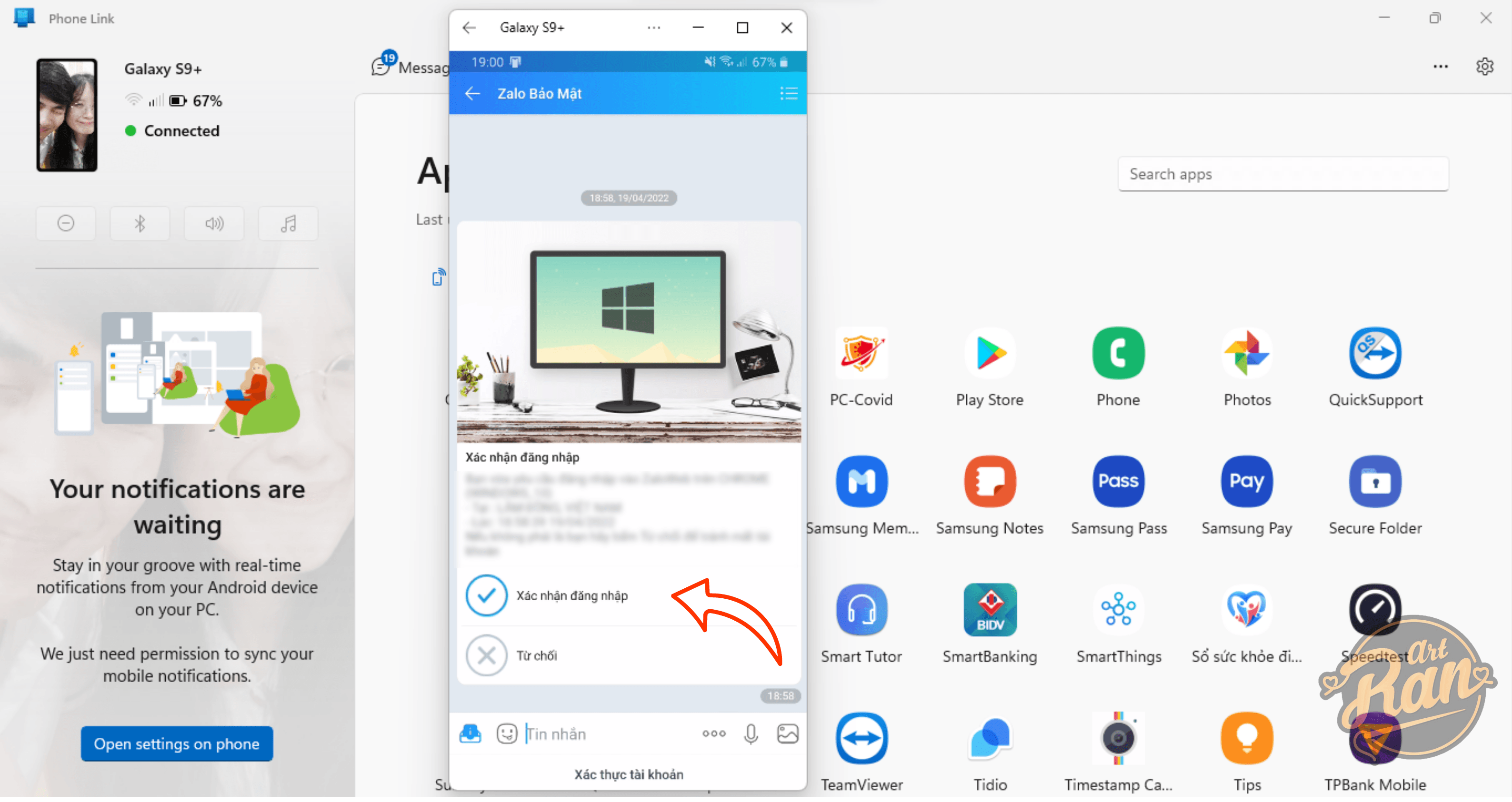This screenshot has width=1512, height=802.
Task: Open Samsung Members app
Action: click(861, 483)
